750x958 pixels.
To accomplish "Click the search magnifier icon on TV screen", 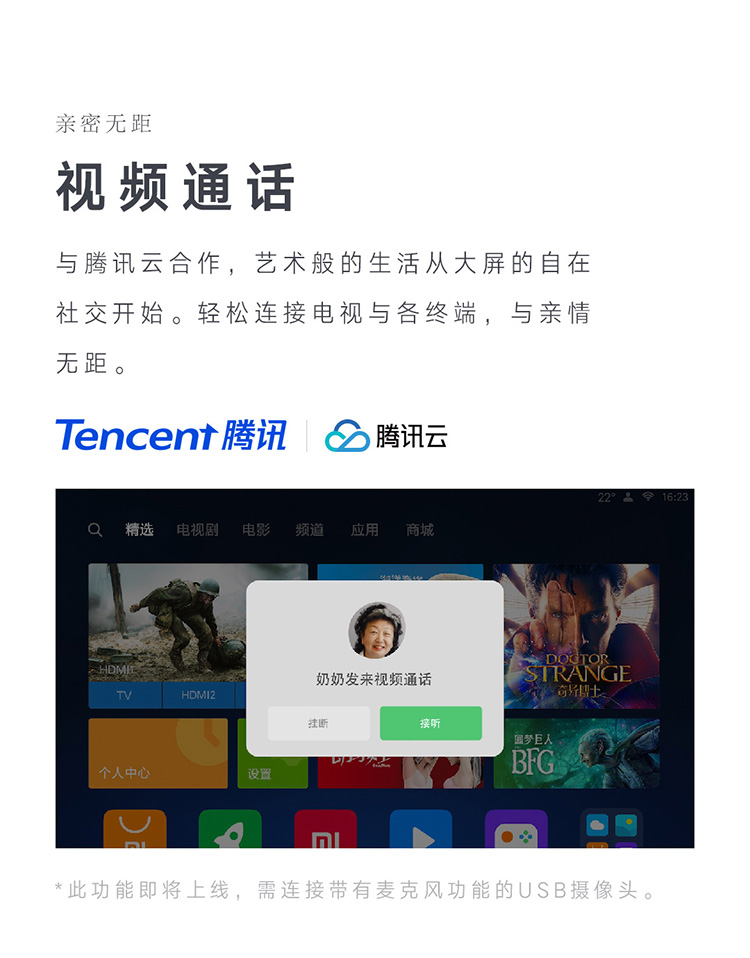I will point(95,530).
